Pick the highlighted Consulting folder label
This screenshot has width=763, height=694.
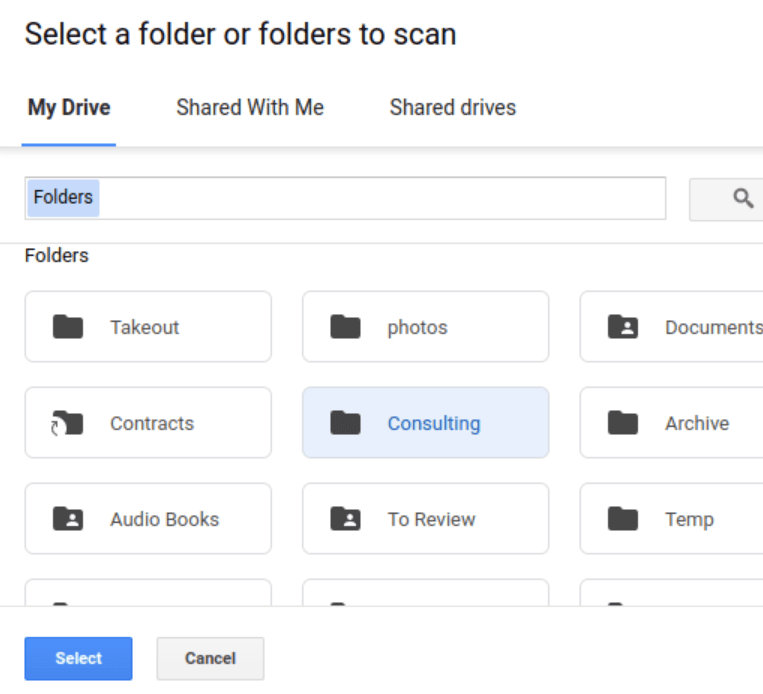click(434, 423)
